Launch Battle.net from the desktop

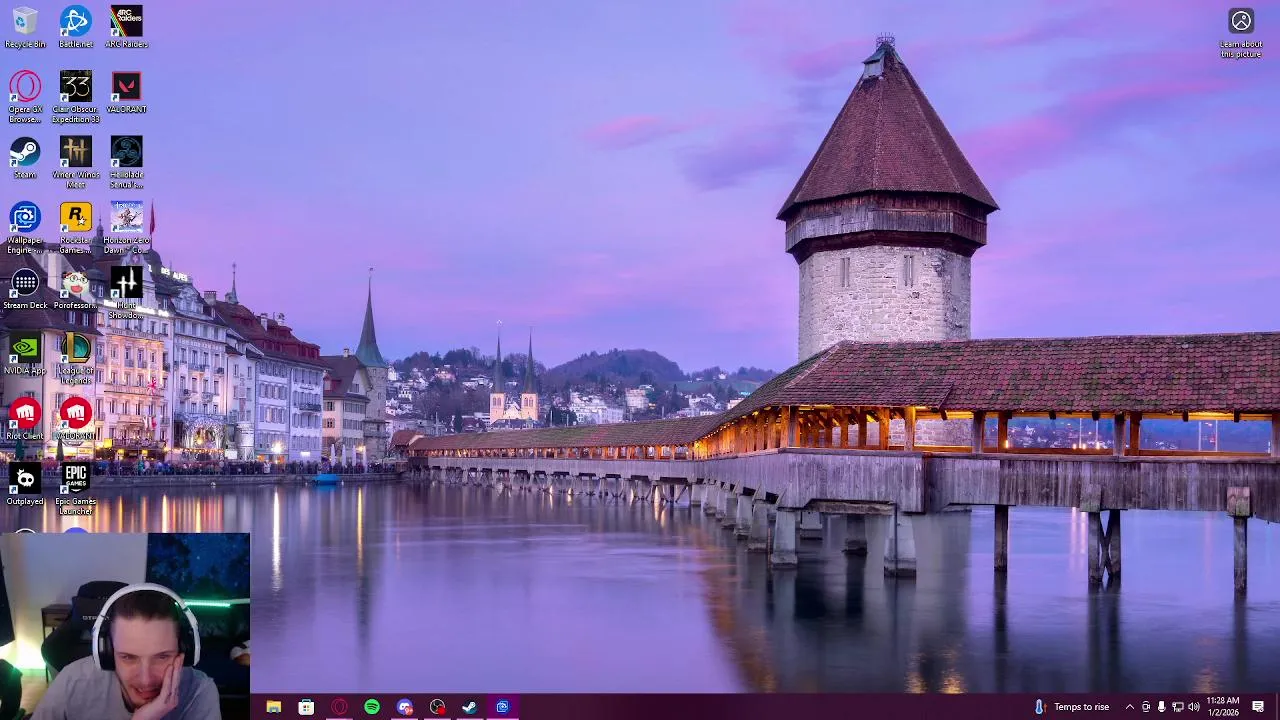(x=76, y=27)
